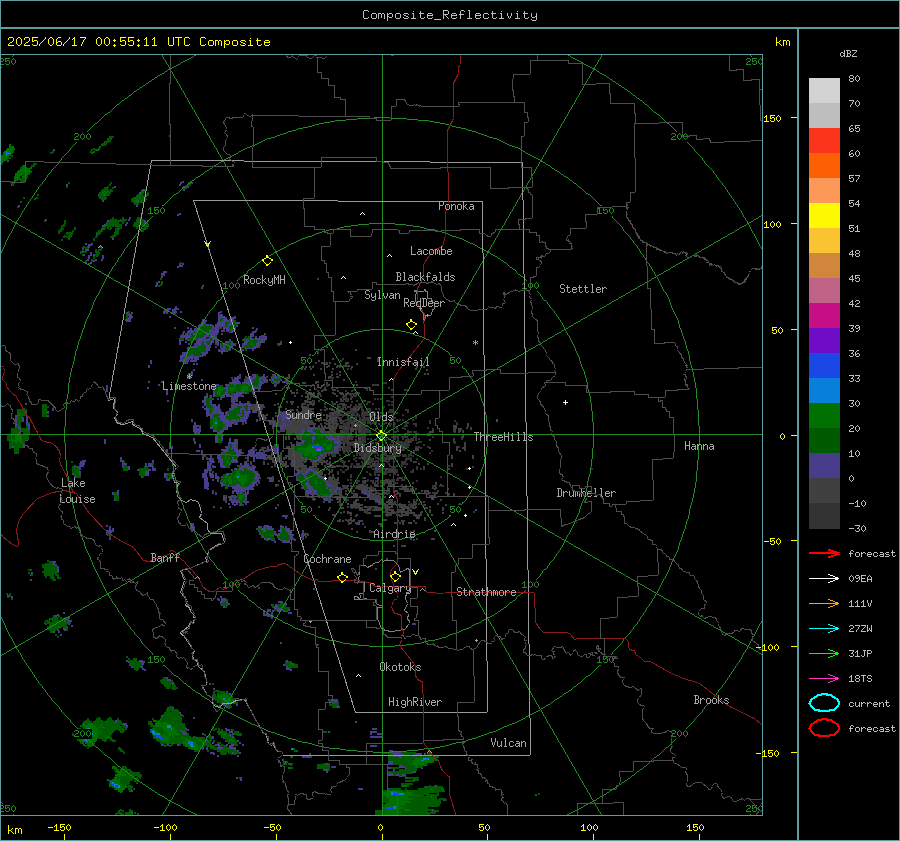This screenshot has width=900, height=841.
Task: Click the HighRiver label
Action: click(x=414, y=702)
